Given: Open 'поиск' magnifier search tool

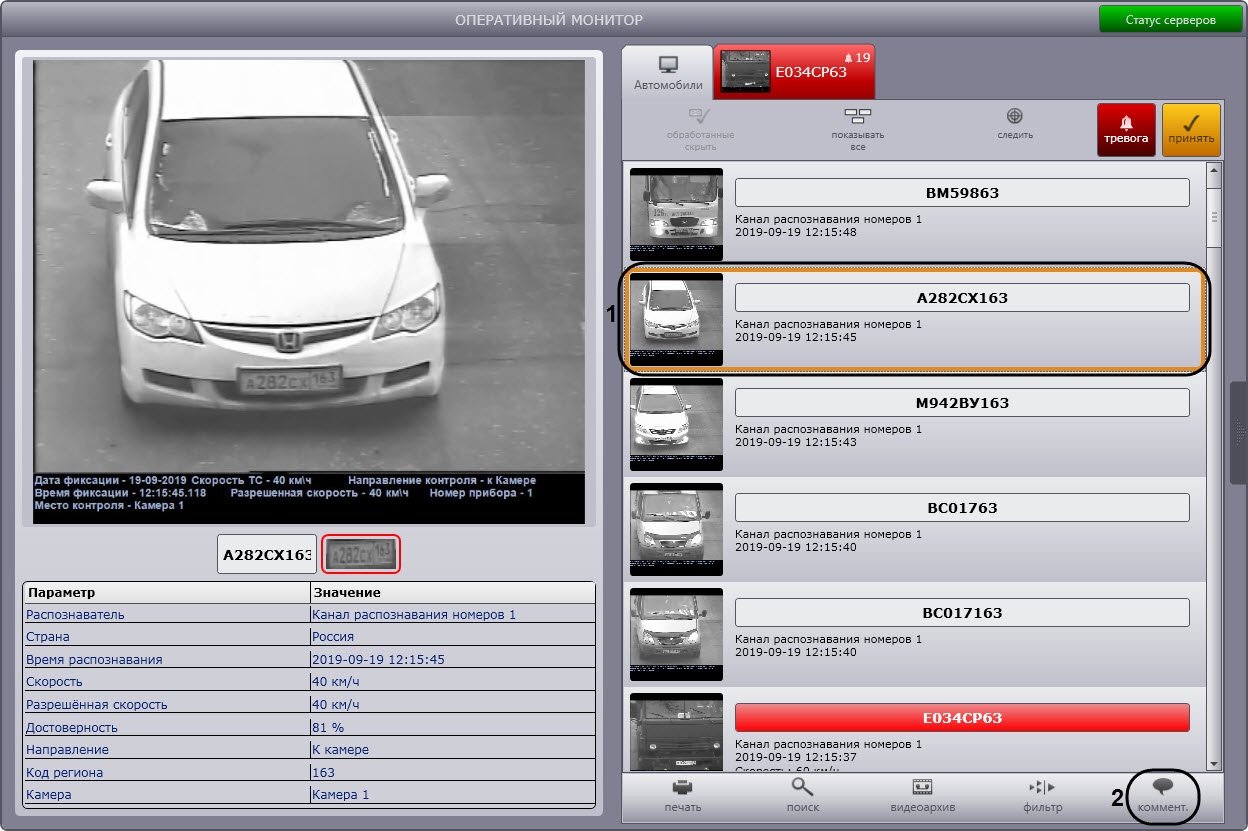Looking at the screenshot, I should pos(802,795).
